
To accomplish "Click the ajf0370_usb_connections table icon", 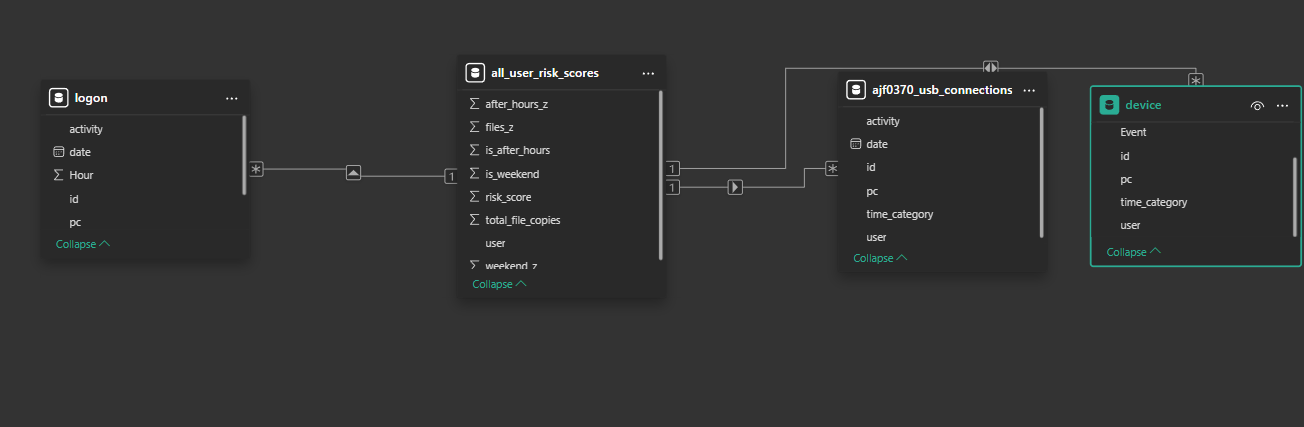I will pyautogui.click(x=856, y=90).
